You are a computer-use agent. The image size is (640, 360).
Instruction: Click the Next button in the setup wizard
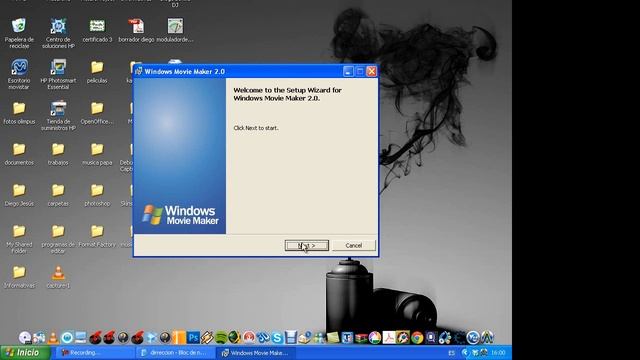click(307, 245)
